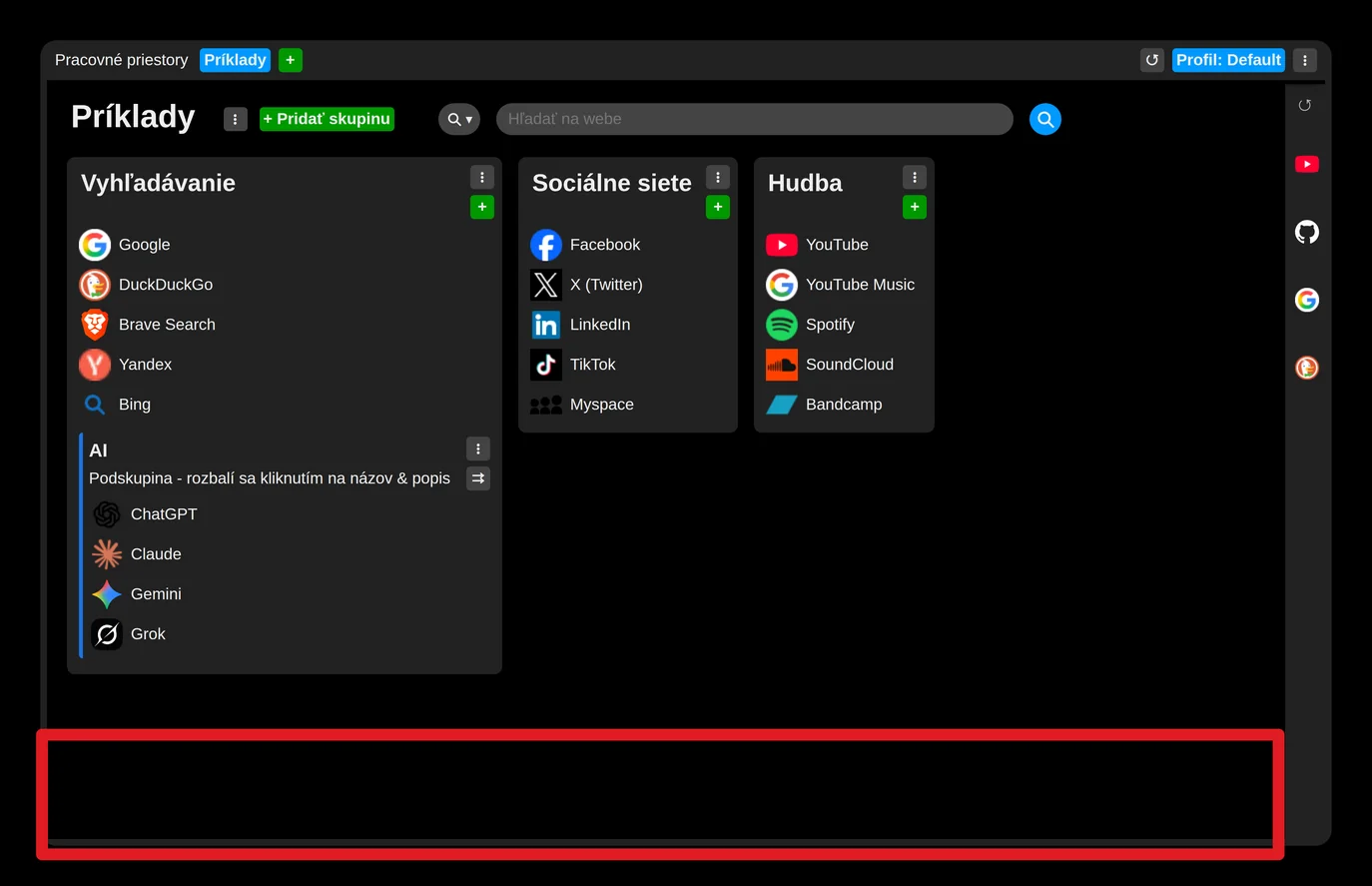Open the Hudba group options menu
This screenshot has height=886, width=1372.
point(915,177)
